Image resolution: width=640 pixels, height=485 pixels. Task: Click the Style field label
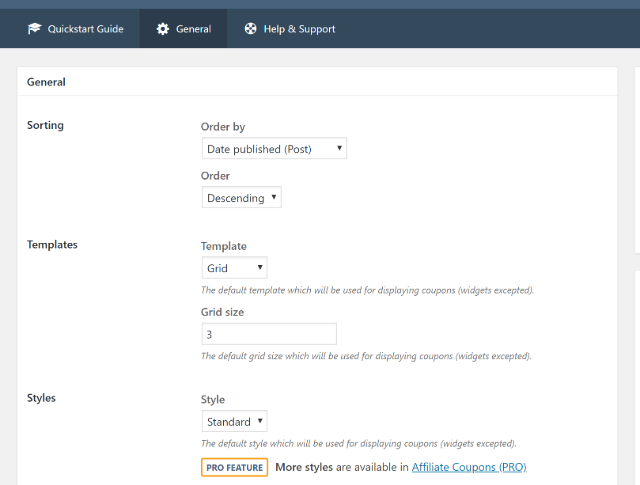[x=213, y=399]
